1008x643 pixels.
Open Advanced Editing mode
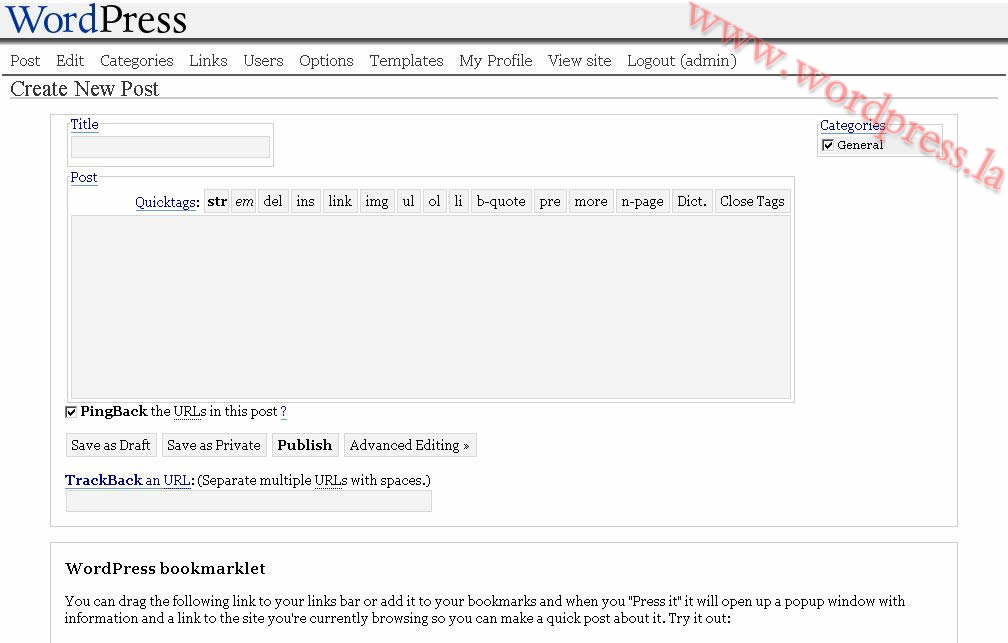pos(410,445)
